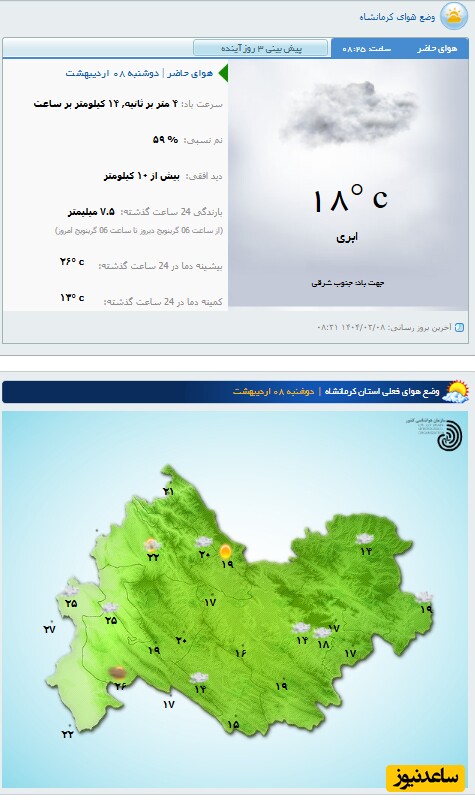Open the 3-day forecast tab

pos(260,48)
